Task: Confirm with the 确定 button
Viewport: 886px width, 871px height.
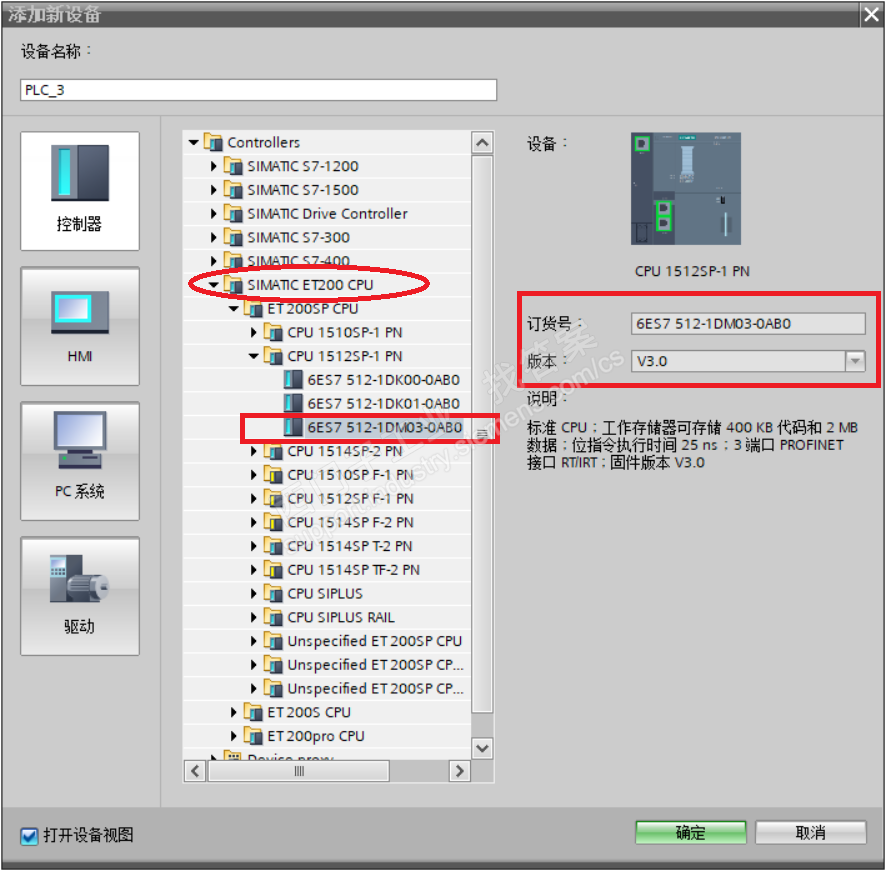Action: [x=690, y=833]
